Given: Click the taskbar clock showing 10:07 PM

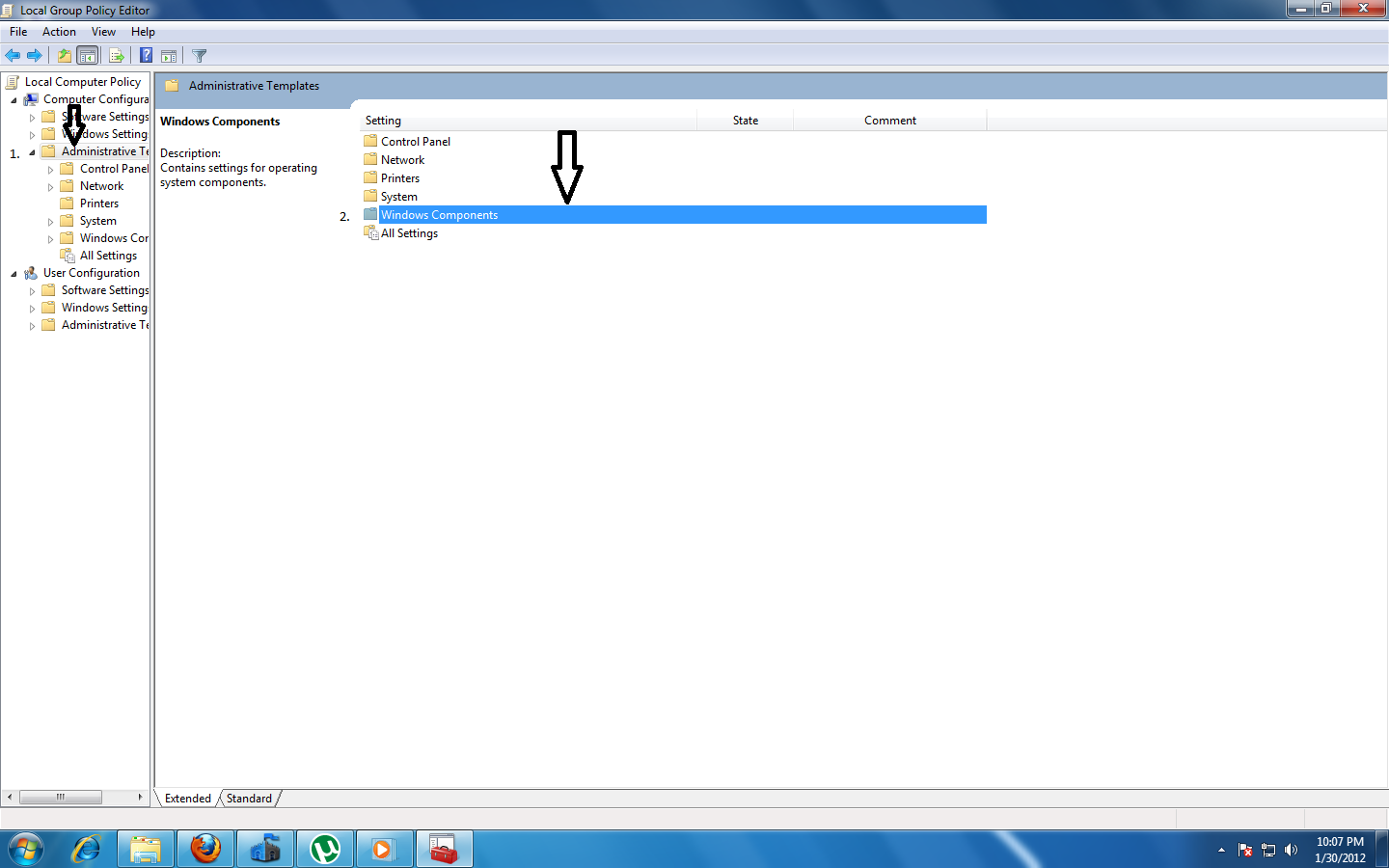Looking at the screenshot, I should click(1340, 850).
